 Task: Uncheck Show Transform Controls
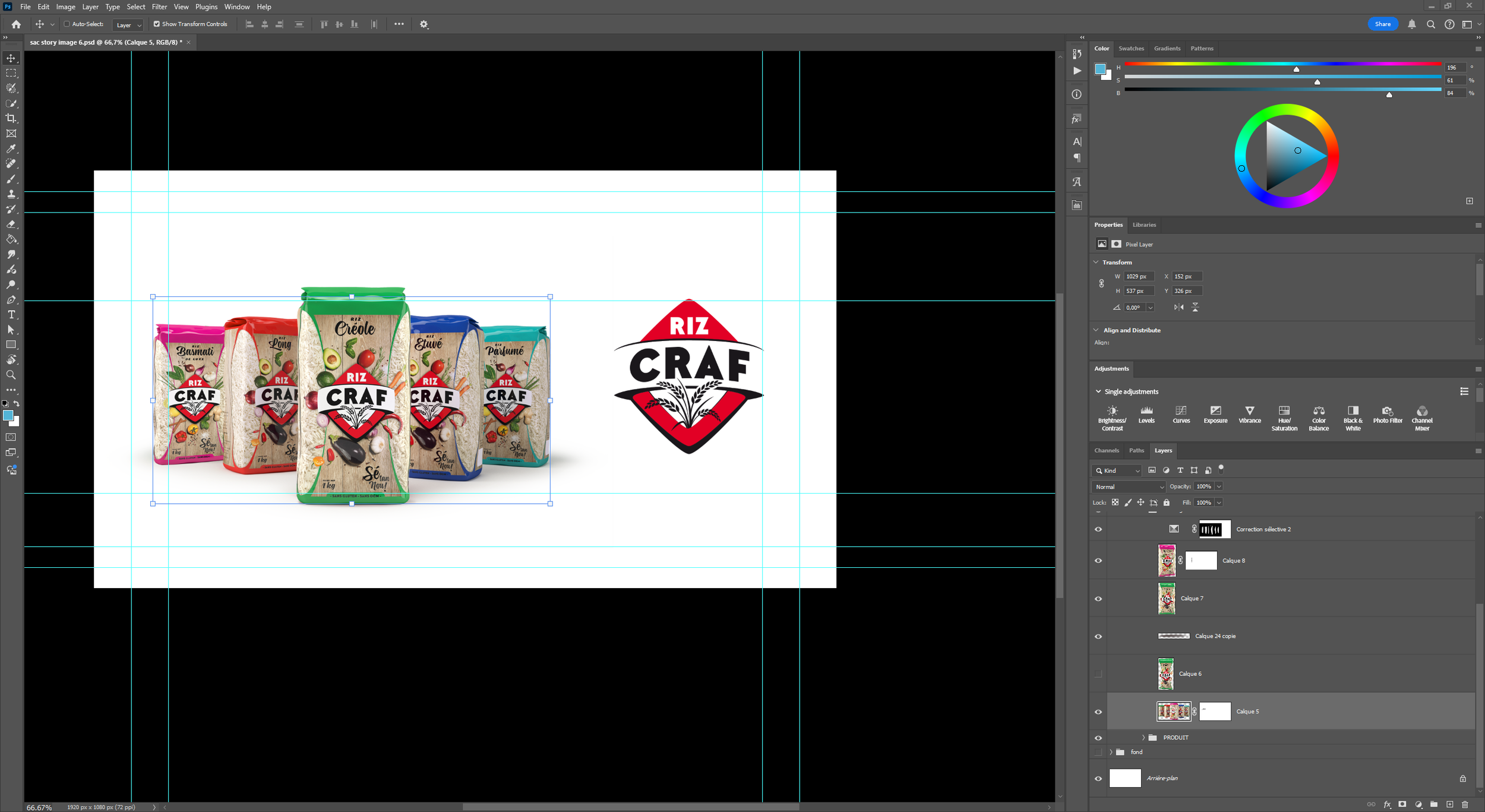(x=157, y=24)
